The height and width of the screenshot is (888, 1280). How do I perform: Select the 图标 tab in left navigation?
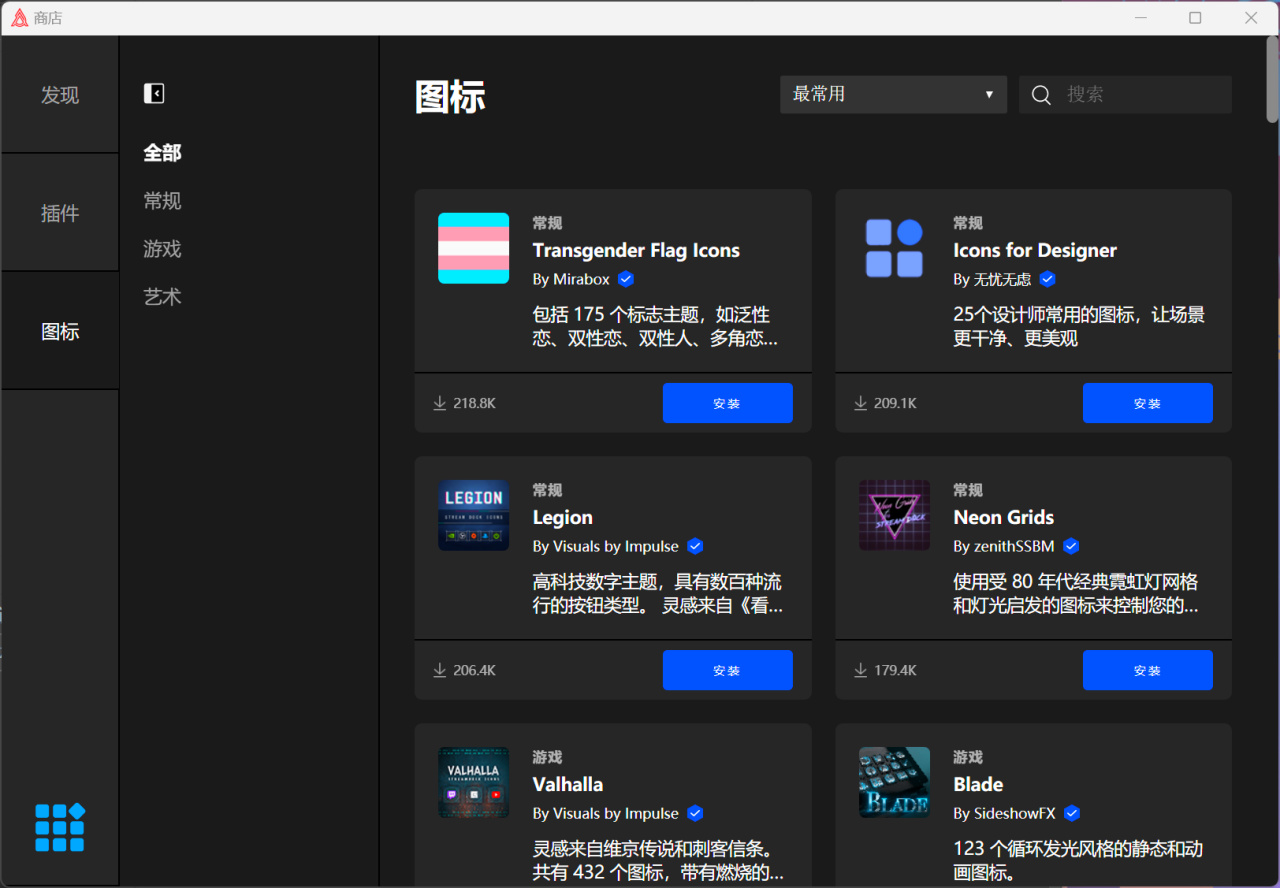60,331
